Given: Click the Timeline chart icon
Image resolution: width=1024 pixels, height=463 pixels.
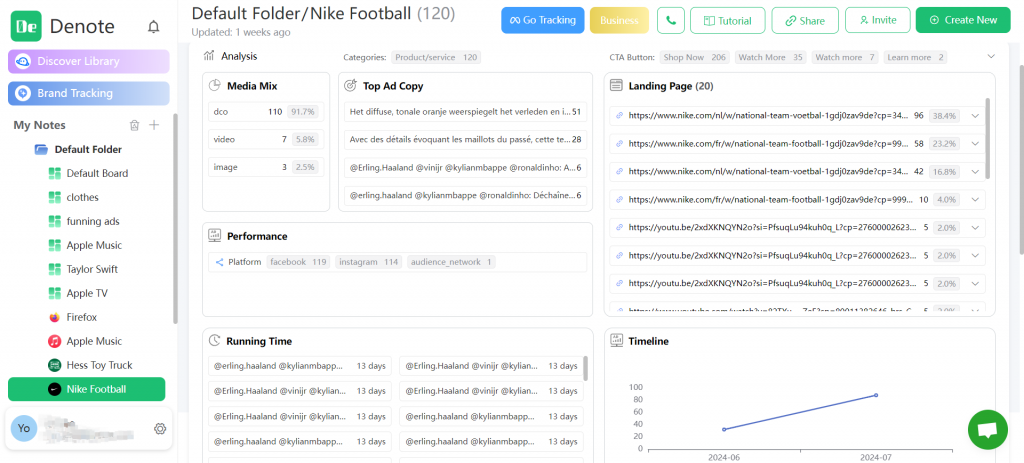Looking at the screenshot, I should coord(616,341).
